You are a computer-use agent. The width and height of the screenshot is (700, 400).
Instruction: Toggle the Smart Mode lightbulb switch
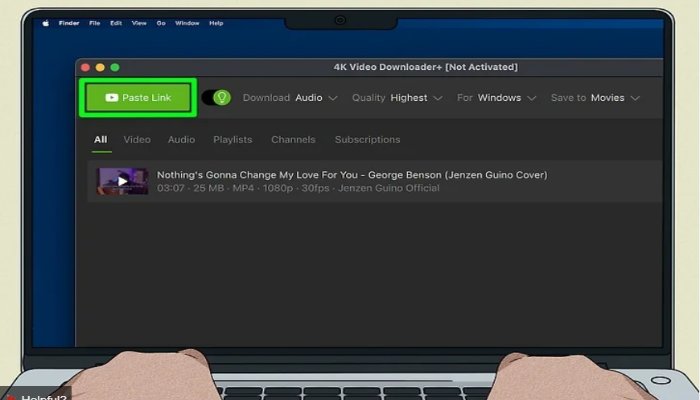(216, 97)
